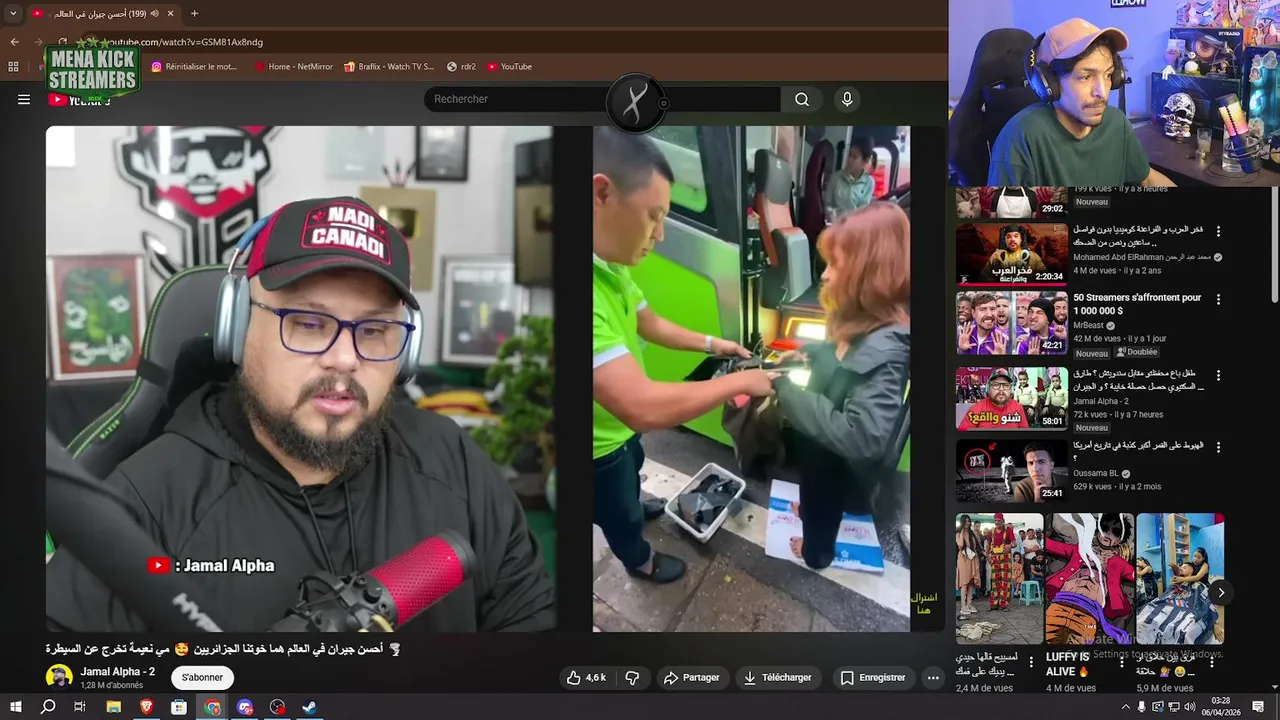
Task: Open the YouTube hamburger guide menu
Action: [x=24, y=99]
